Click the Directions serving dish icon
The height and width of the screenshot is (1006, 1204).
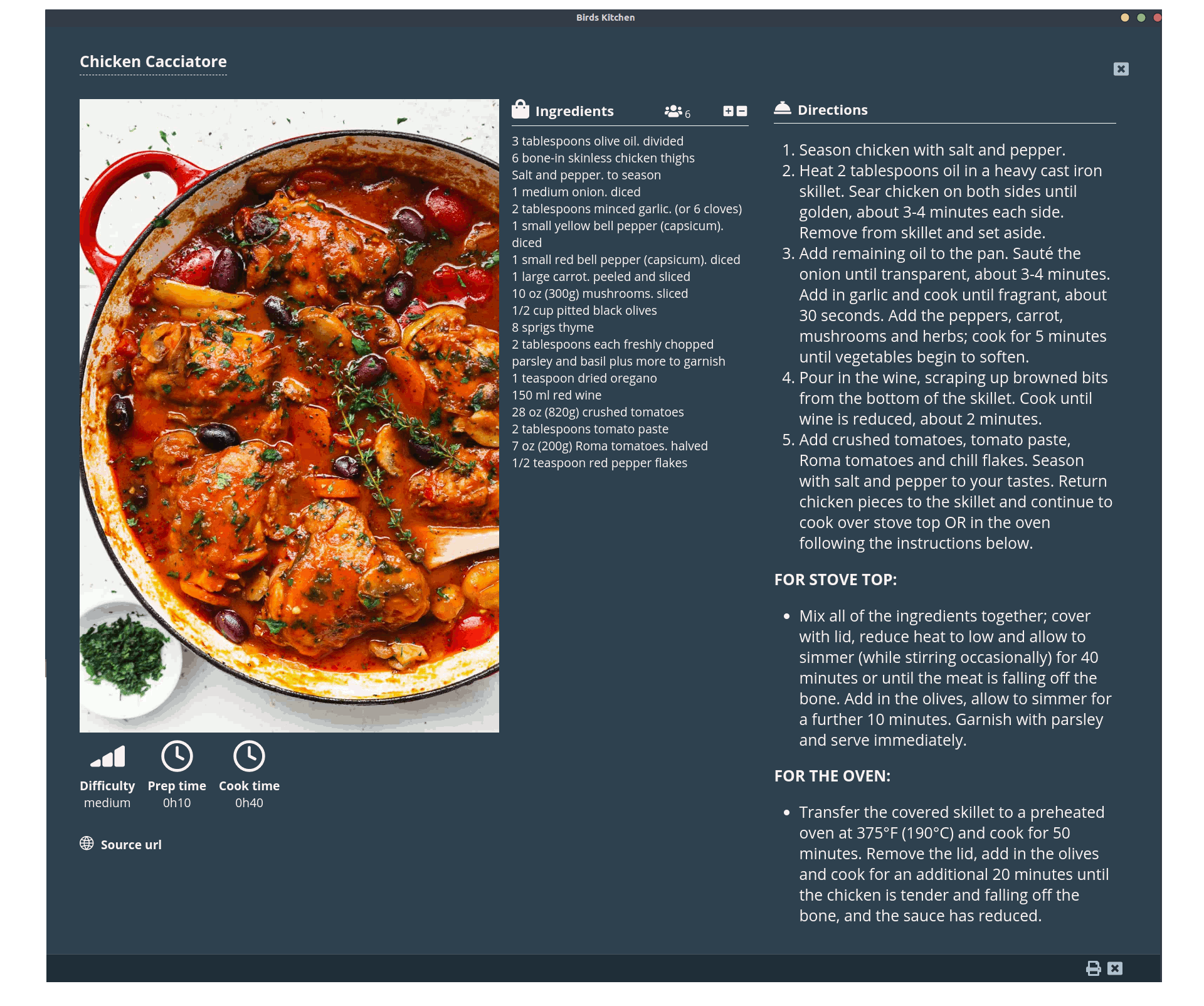point(782,109)
